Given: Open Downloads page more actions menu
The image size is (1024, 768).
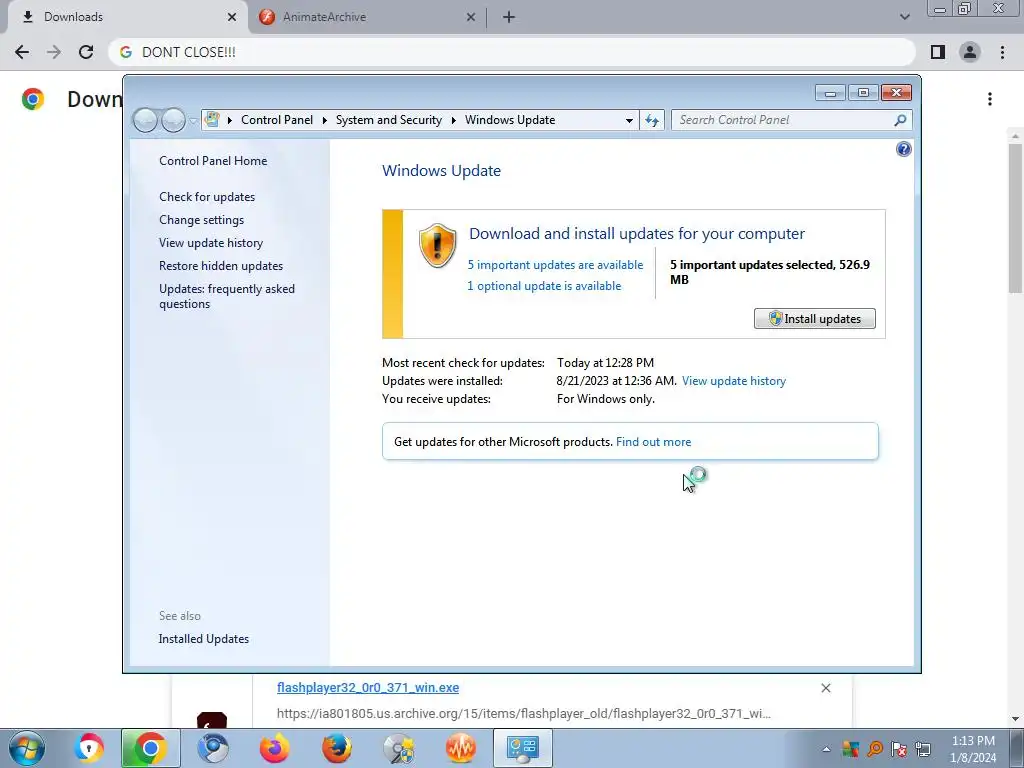Looking at the screenshot, I should pos(990,99).
